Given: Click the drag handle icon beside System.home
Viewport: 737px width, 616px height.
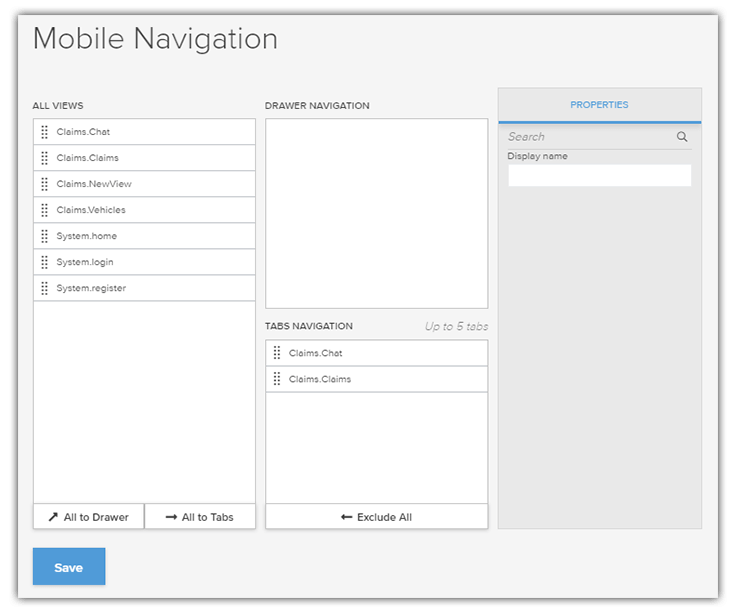Looking at the screenshot, I should pos(45,236).
